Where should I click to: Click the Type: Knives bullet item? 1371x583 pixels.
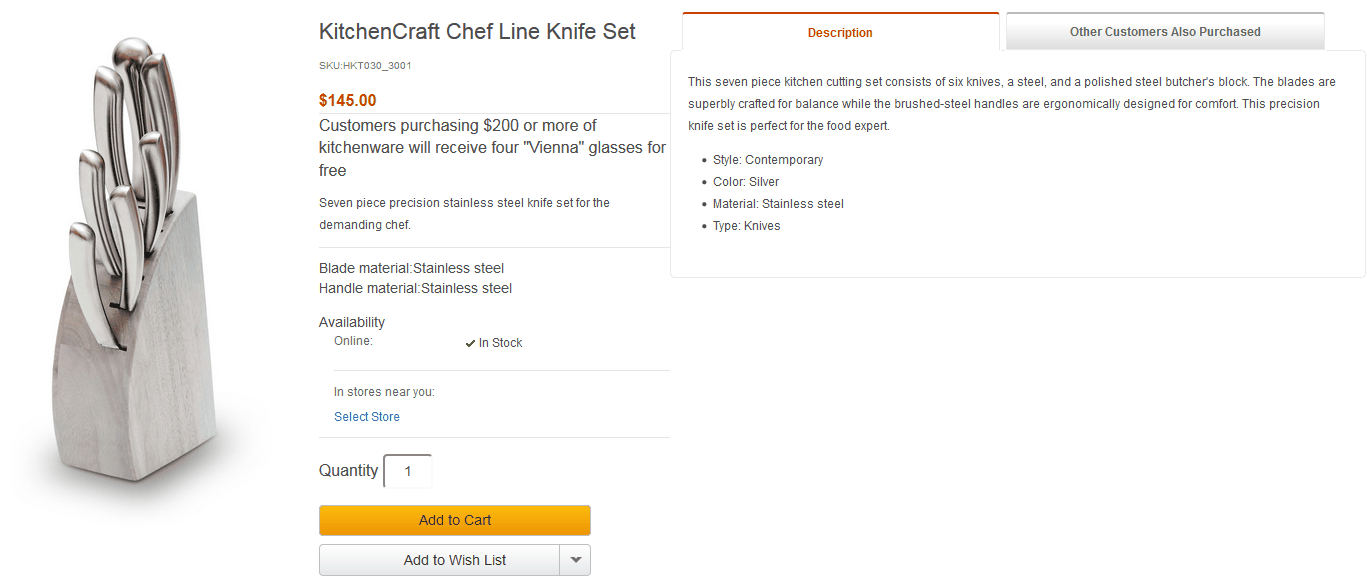746,225
